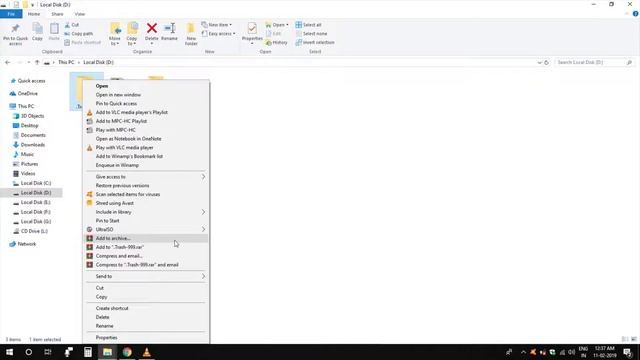The height and width of the screenshot is (360, 640).
Task: Switch to the Home ribbon tab
Action: [34, 14]
